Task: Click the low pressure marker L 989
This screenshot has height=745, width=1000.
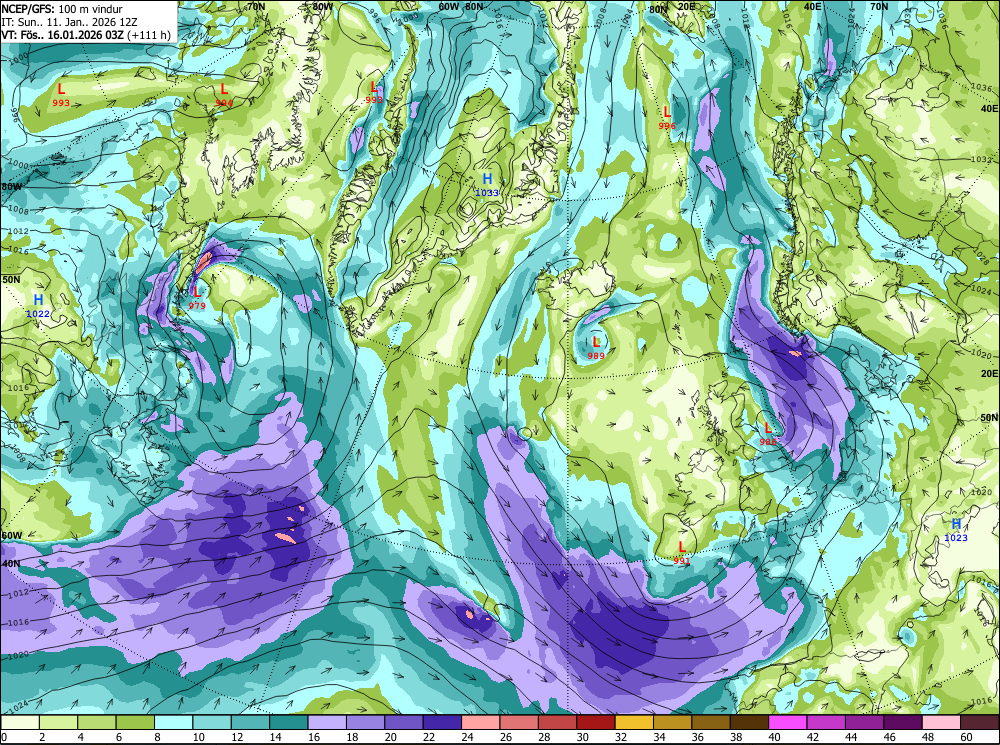Action: [x=596, y=348]
